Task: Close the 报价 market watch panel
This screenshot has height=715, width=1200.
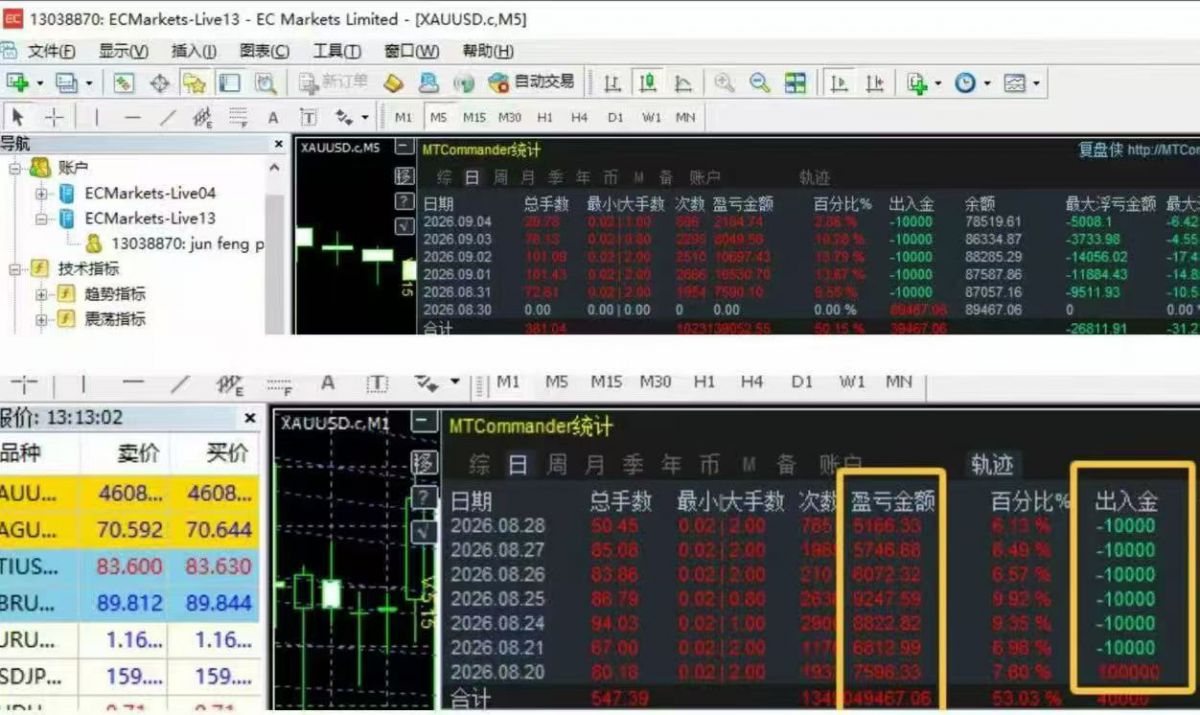Action: coord(250,418)
